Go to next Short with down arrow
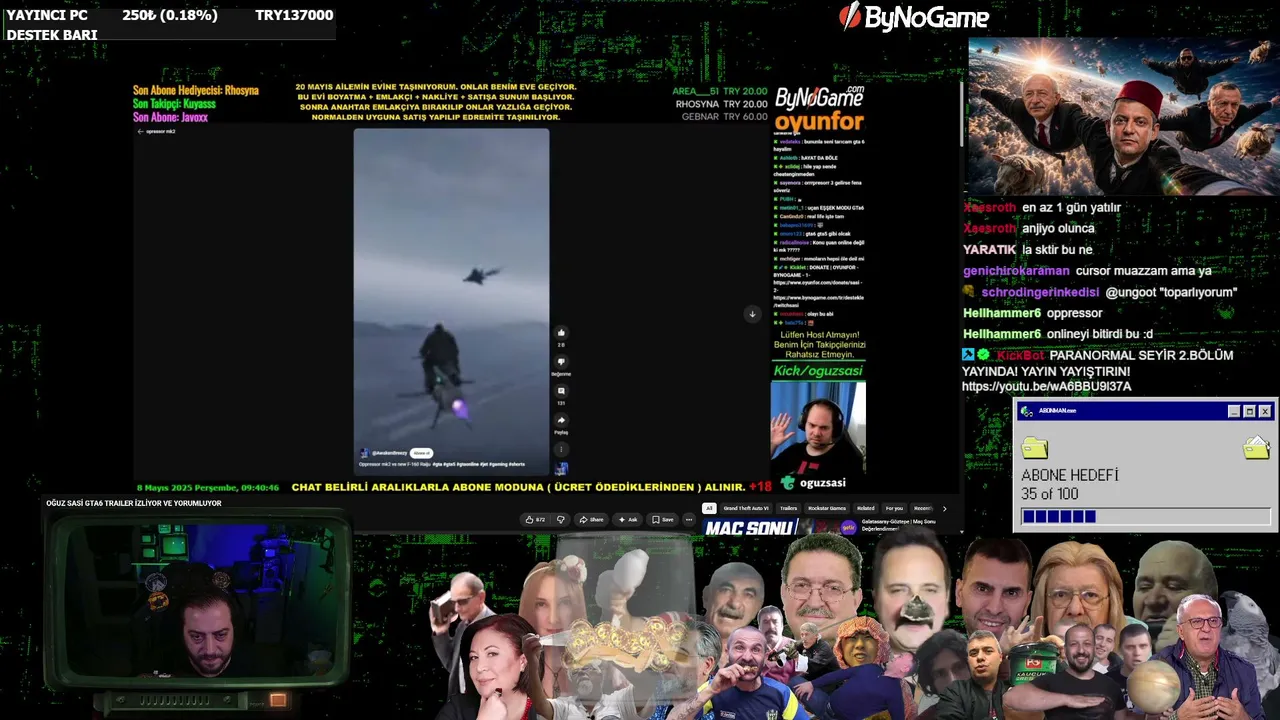Screen dimensions: 1280x720 (752, 314)
